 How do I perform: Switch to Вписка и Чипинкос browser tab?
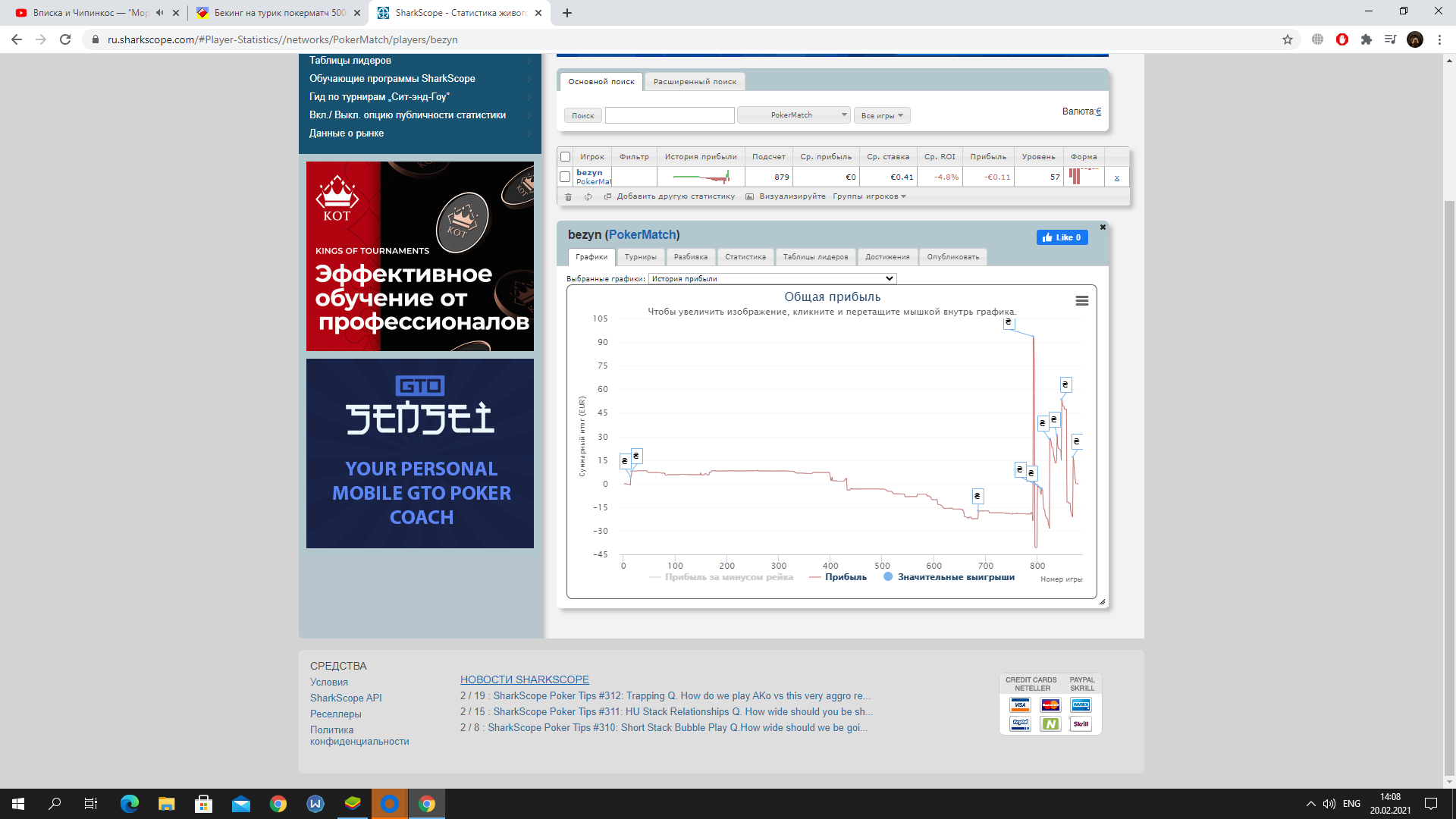89,13
